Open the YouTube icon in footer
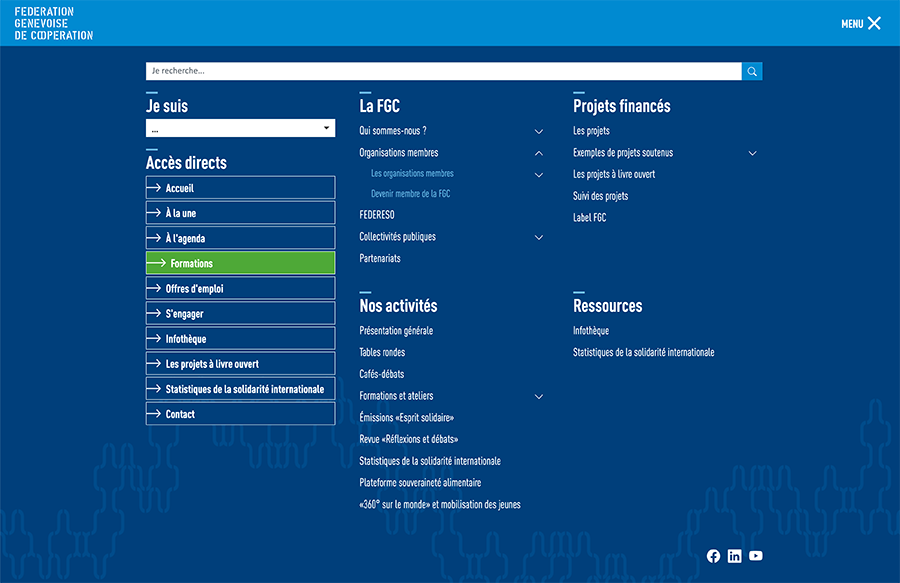Viewport: 900px width, 583px height. click(756, 555)
